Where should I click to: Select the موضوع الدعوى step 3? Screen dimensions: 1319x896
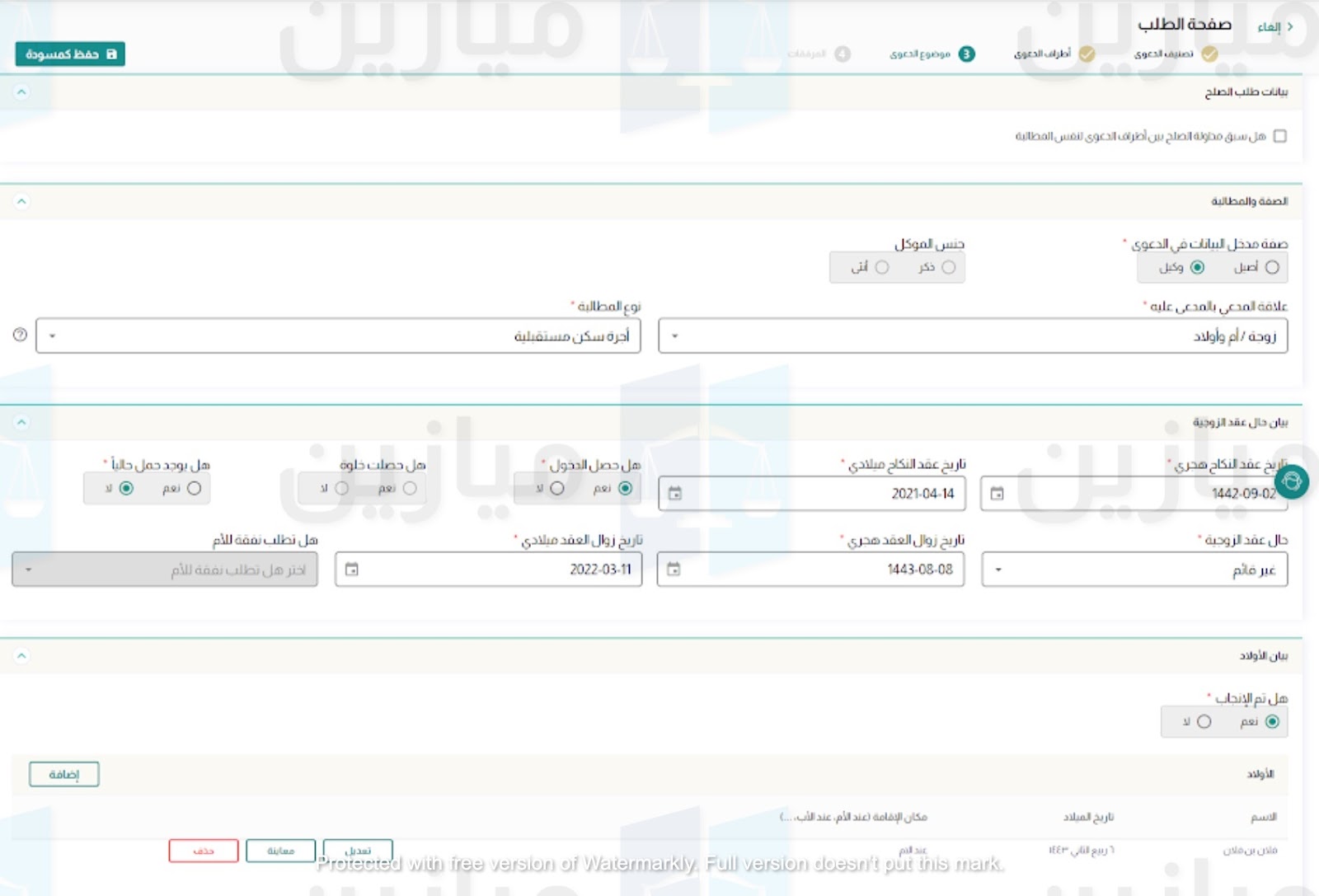point(931,54)
